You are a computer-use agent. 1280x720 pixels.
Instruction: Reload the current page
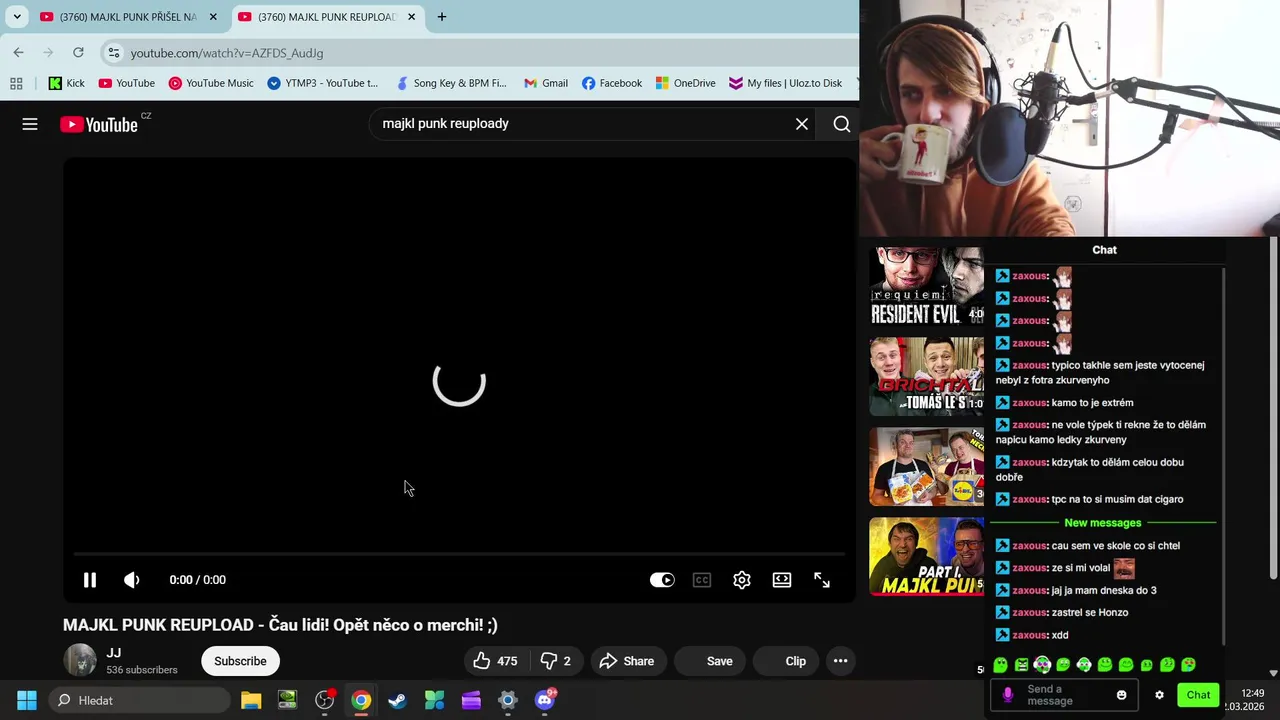pos(78,52)
